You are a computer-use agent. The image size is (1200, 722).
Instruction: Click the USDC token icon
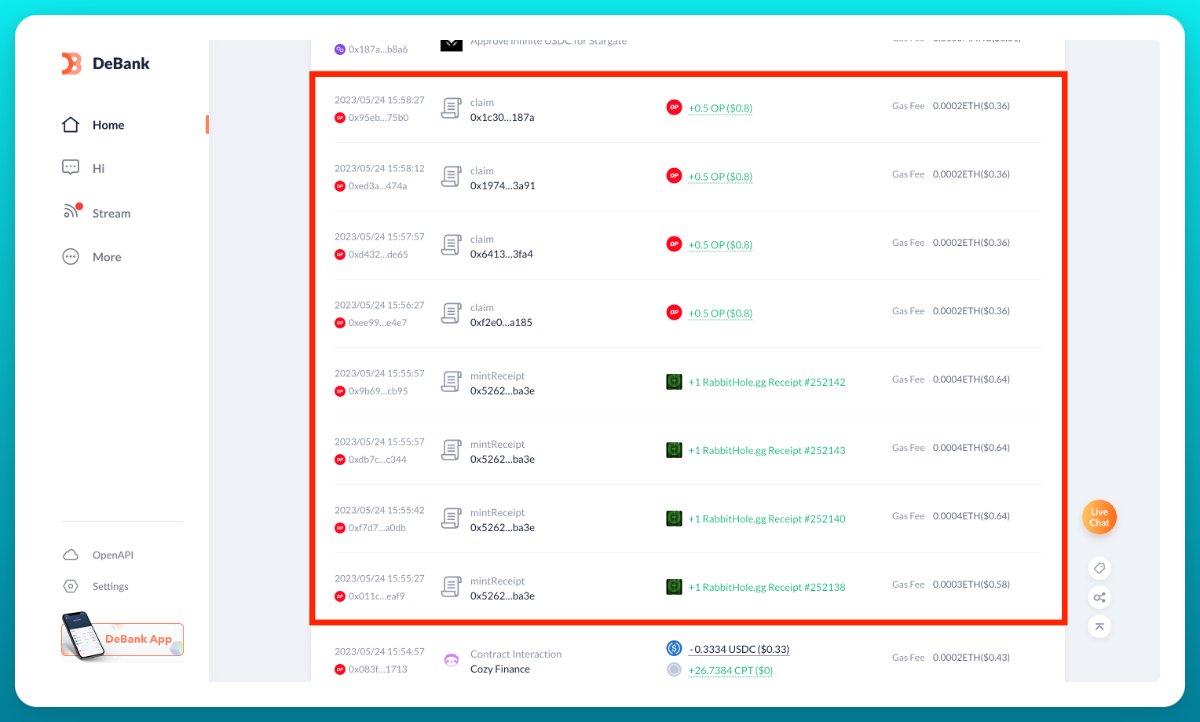pos(674,648)
